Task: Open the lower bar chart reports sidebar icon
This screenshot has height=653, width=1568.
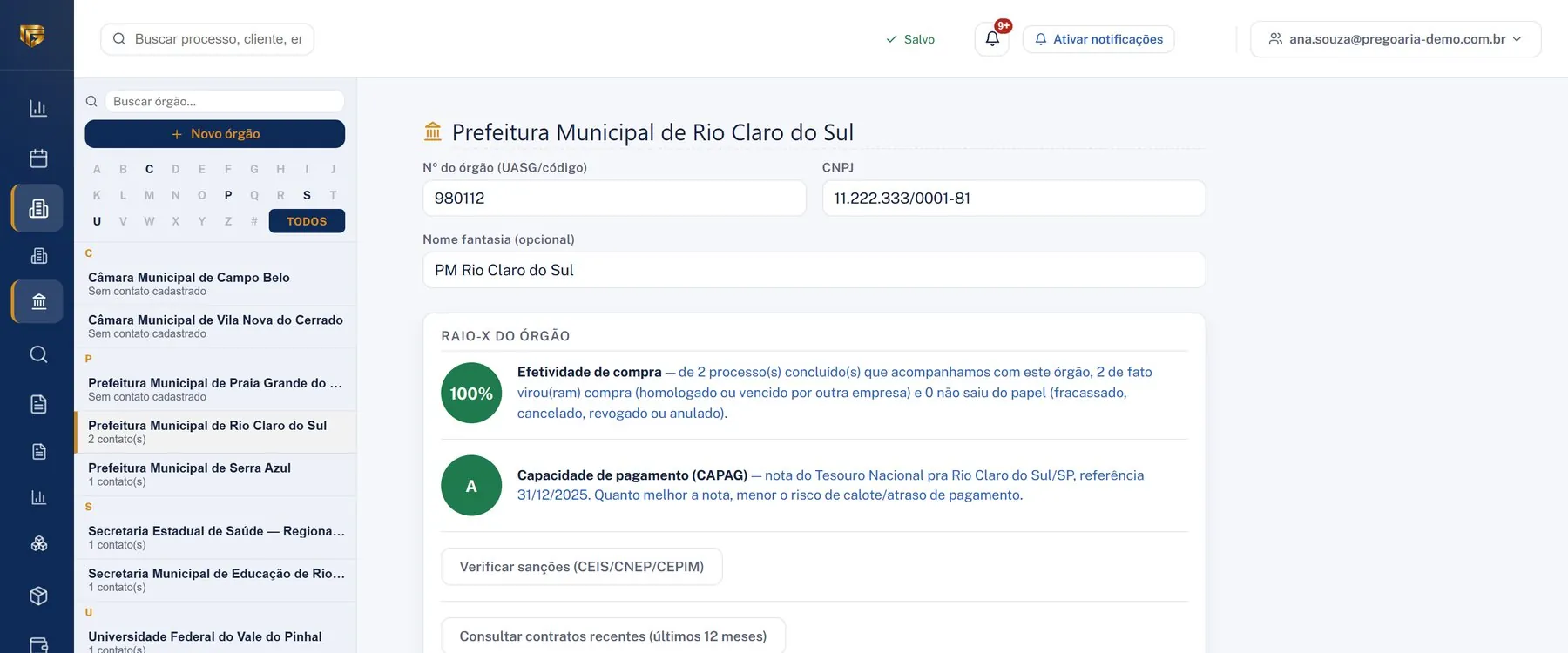Action: (38, 497)
